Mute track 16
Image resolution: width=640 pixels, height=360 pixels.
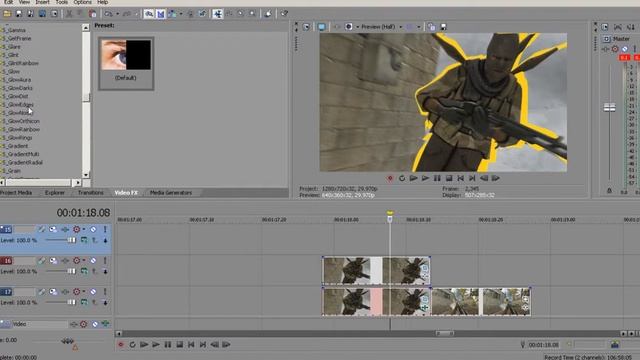(93, 260)
